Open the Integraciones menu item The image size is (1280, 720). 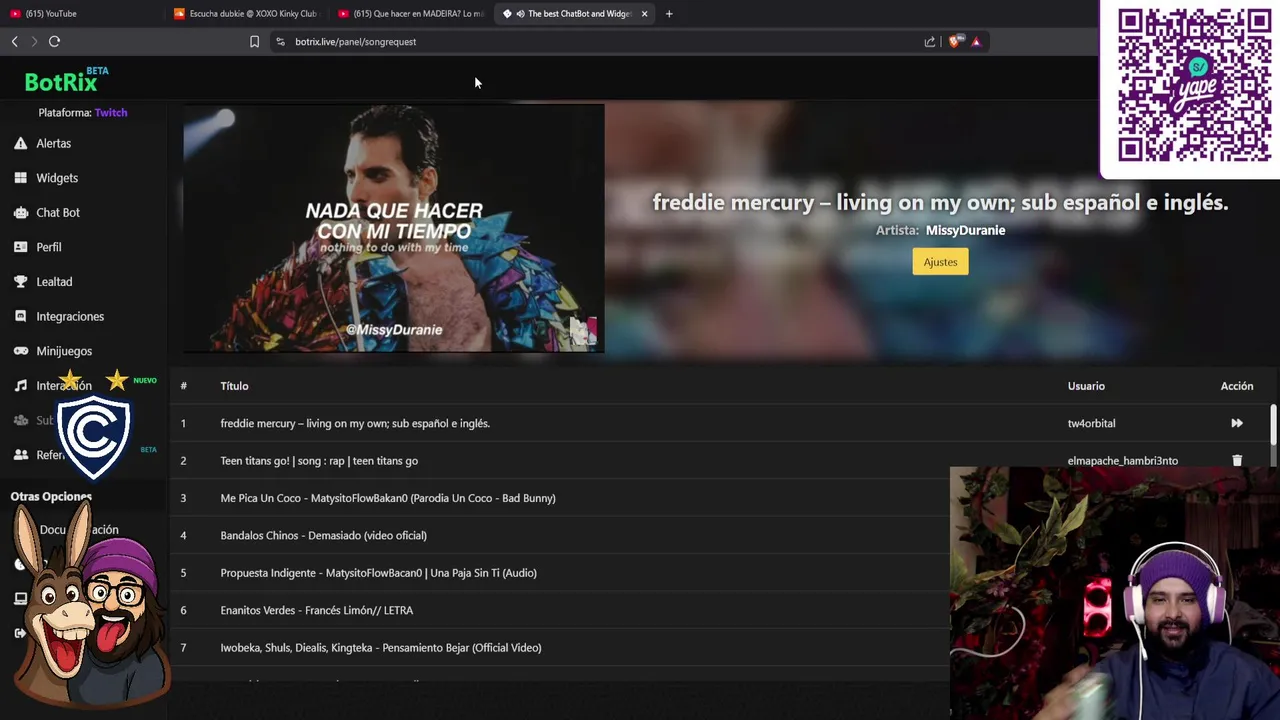70,316
